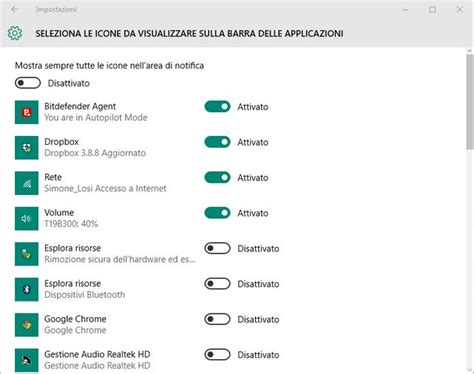Maximize the Impostazioni window
Image resolution: width=474 pixels, height=374 pixels.
tap(432, 10)
